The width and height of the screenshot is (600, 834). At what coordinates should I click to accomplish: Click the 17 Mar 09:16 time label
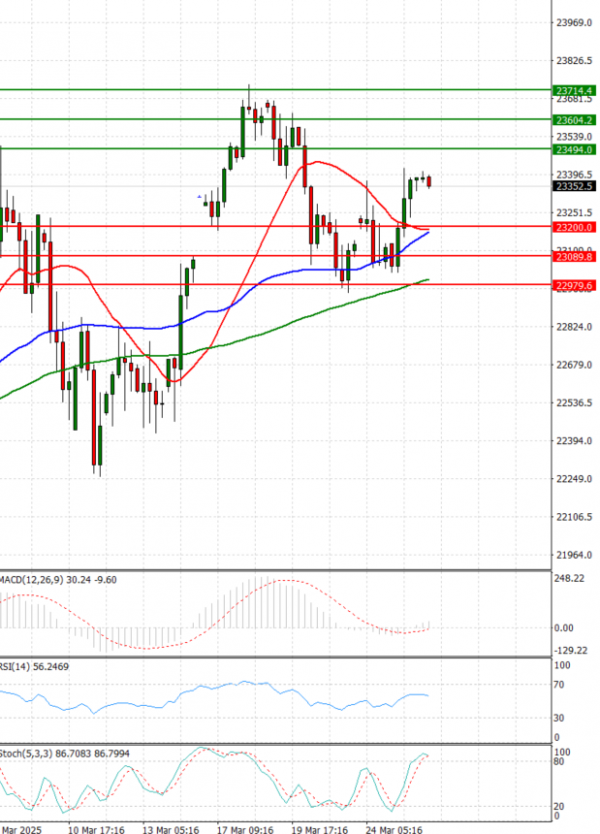[x=246, y=829]
